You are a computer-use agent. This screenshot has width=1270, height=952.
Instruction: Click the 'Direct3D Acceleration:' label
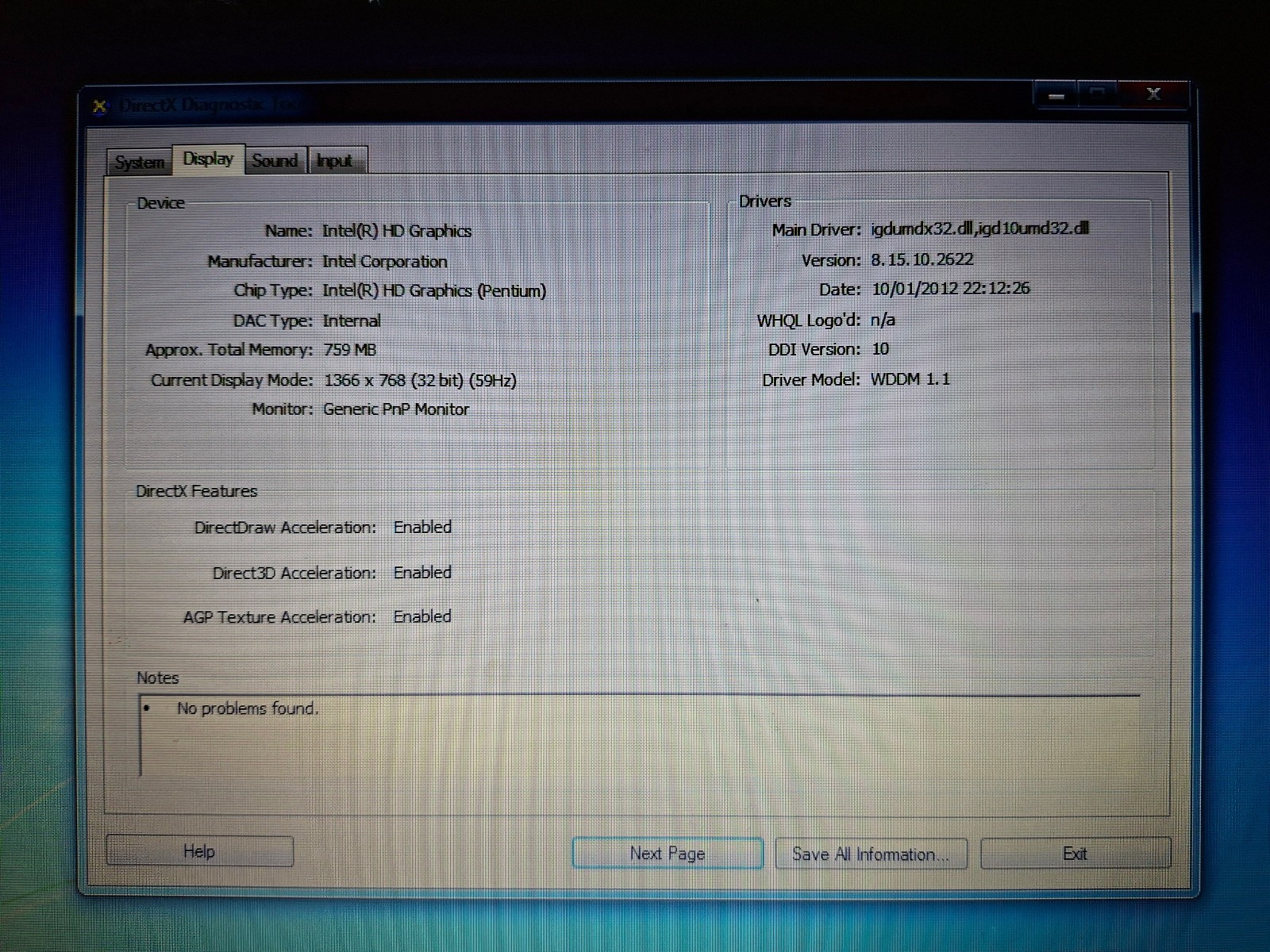(294, 573)
